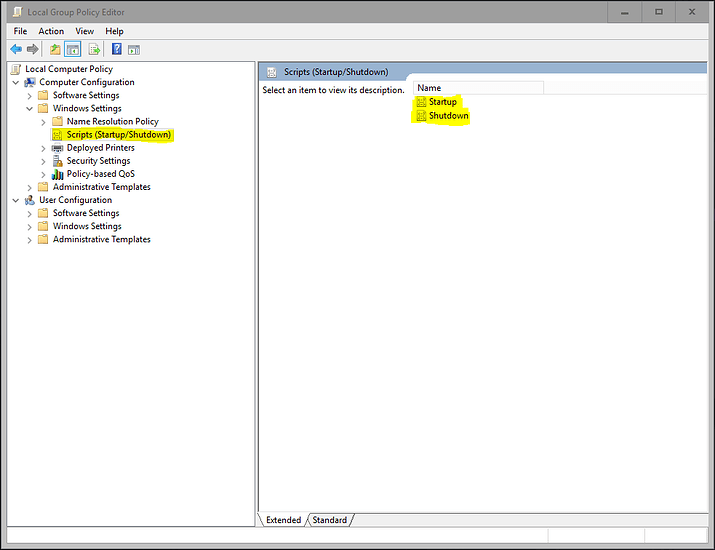Collapse the User Configuration node
The height and width of the screenshot is (550, 715).
(16, 201)
